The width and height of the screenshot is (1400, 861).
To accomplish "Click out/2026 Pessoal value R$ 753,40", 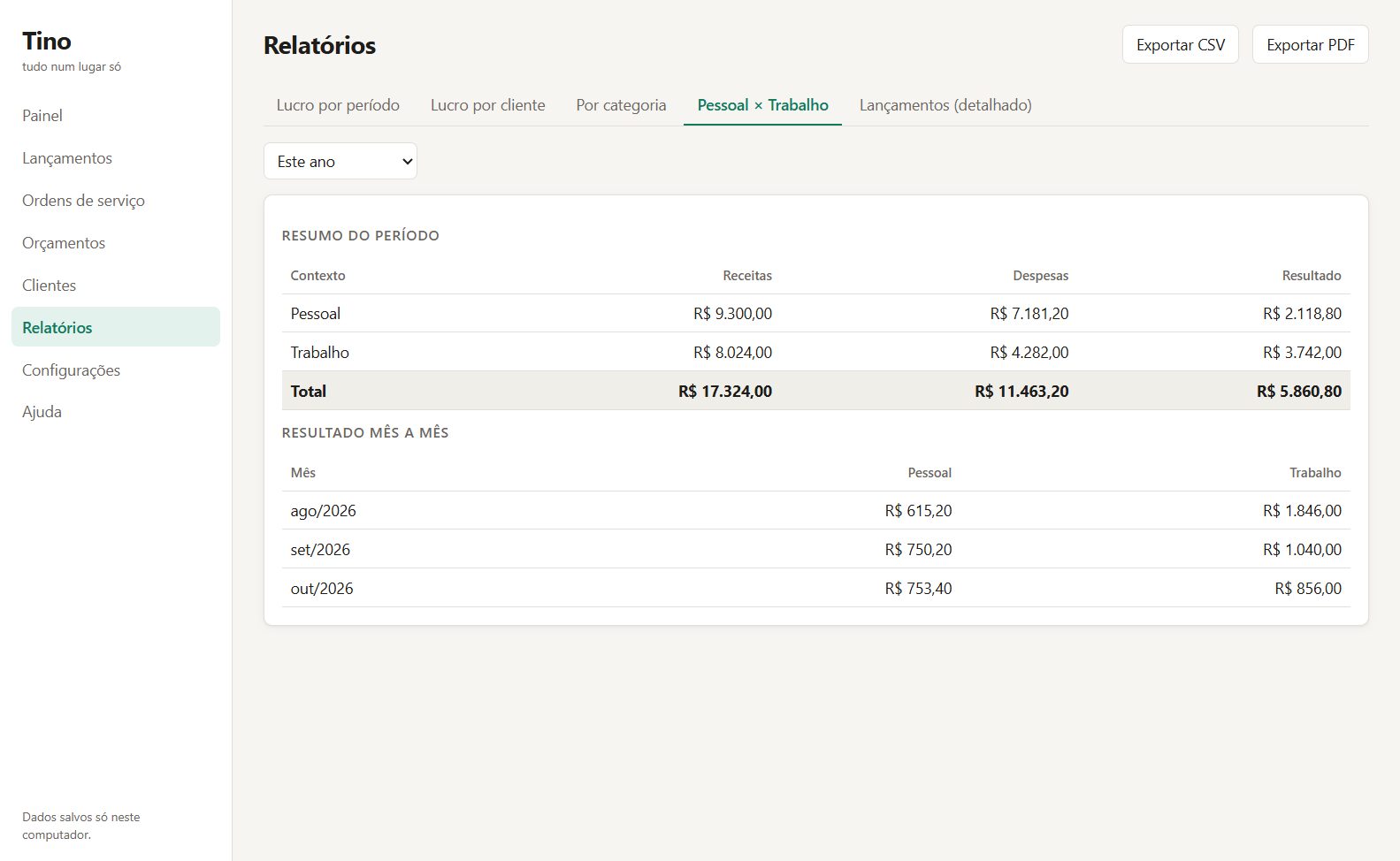I will [918, 589].
